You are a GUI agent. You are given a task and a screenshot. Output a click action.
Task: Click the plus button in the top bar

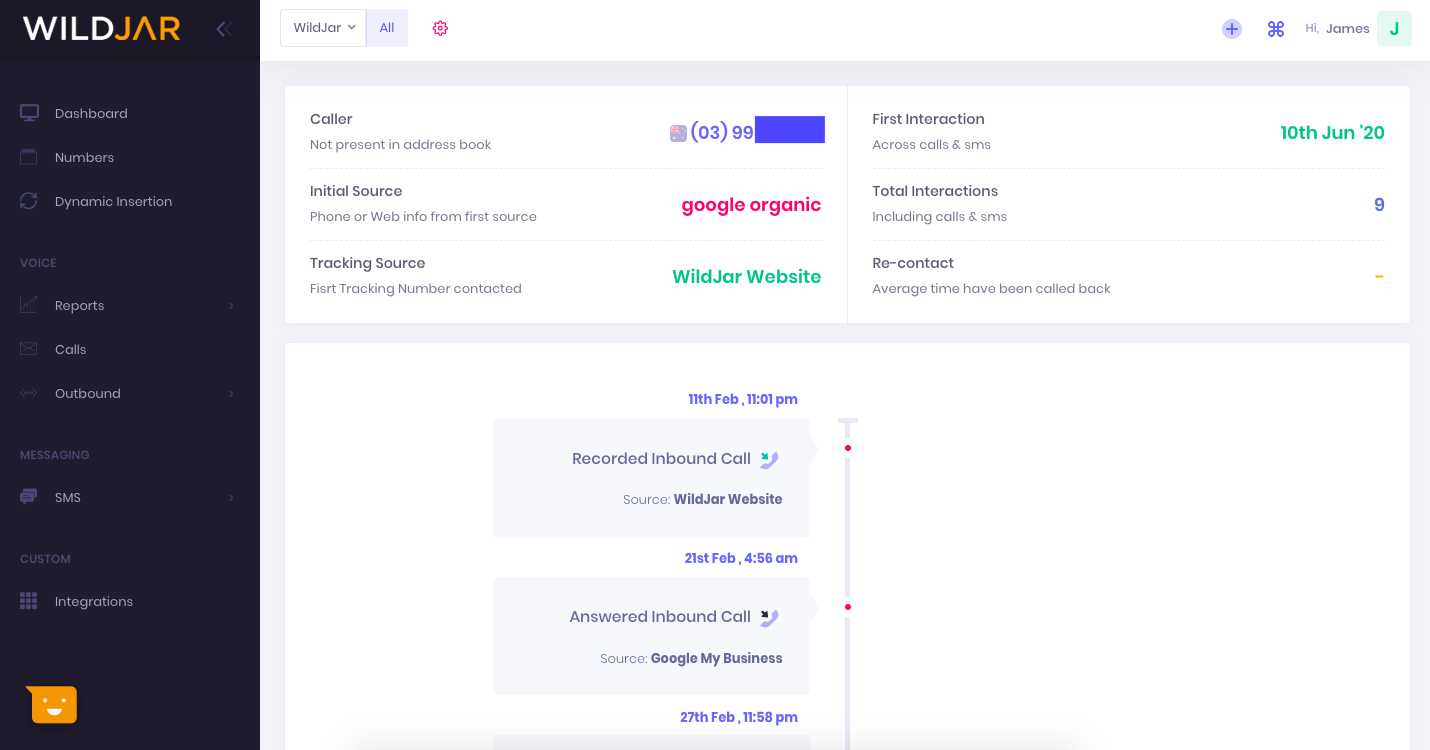click(1231, 29)
